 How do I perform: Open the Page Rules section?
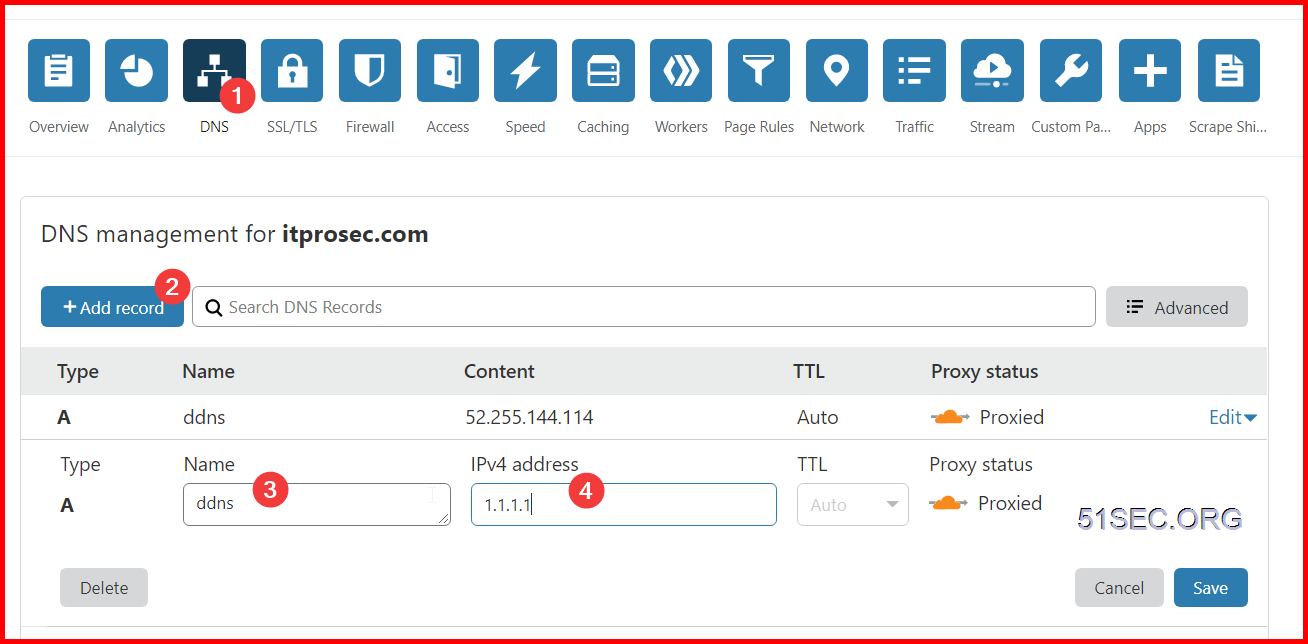[759, 70]
